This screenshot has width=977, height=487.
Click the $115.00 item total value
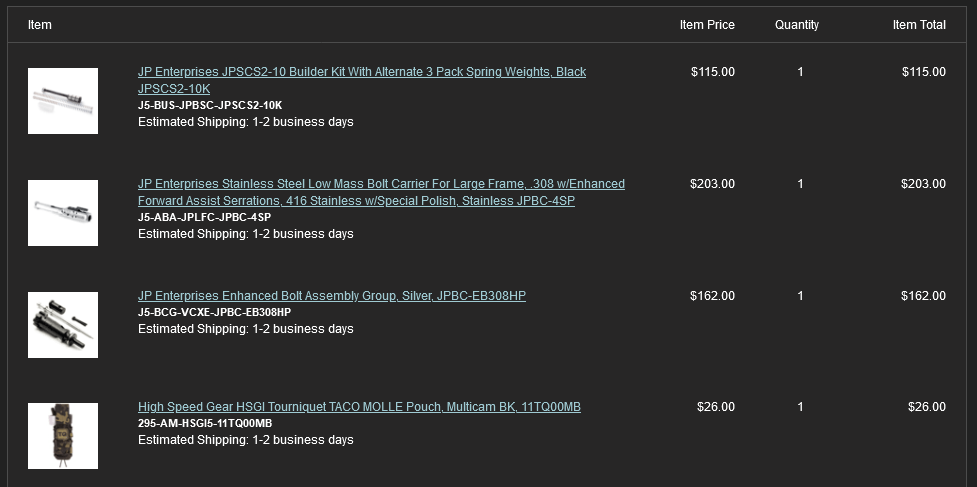[x=923, y=72]
